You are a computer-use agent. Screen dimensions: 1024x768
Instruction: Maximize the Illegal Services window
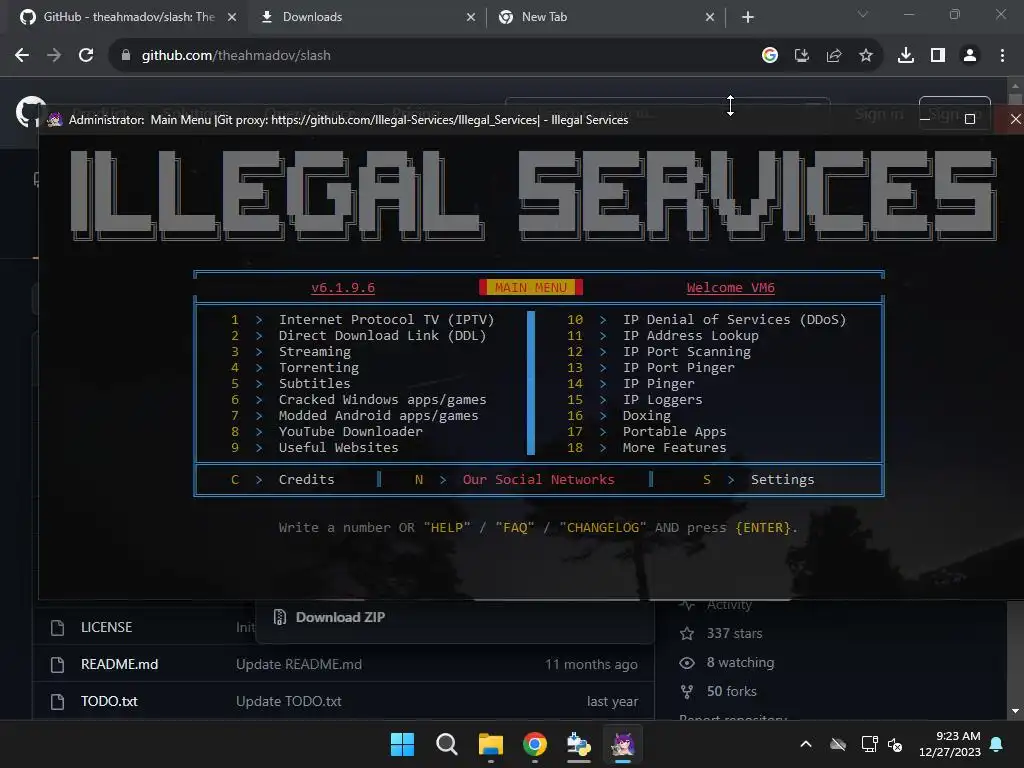point(970,119)
